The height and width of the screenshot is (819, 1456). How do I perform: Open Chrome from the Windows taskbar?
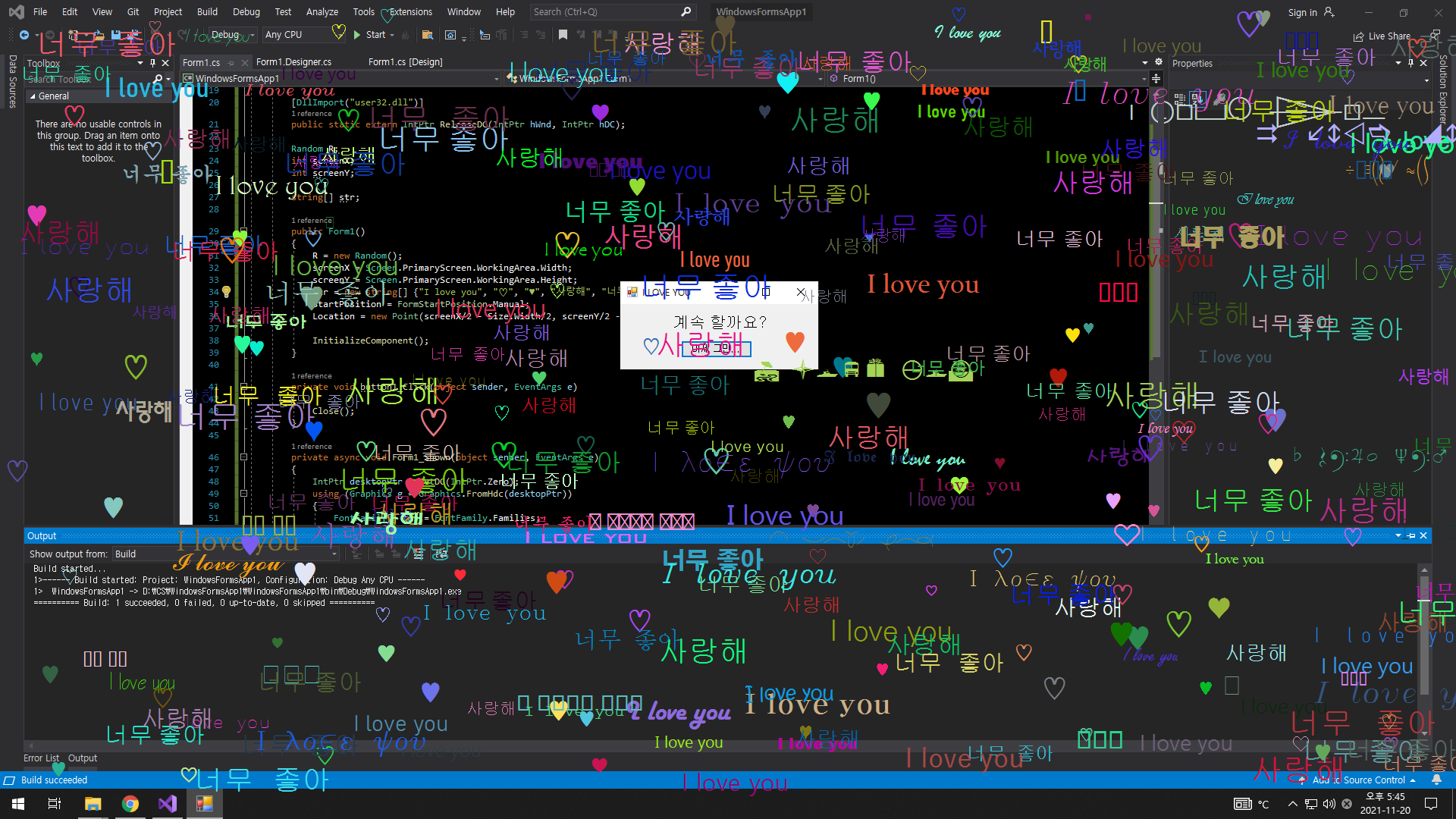tap(130, 804)
